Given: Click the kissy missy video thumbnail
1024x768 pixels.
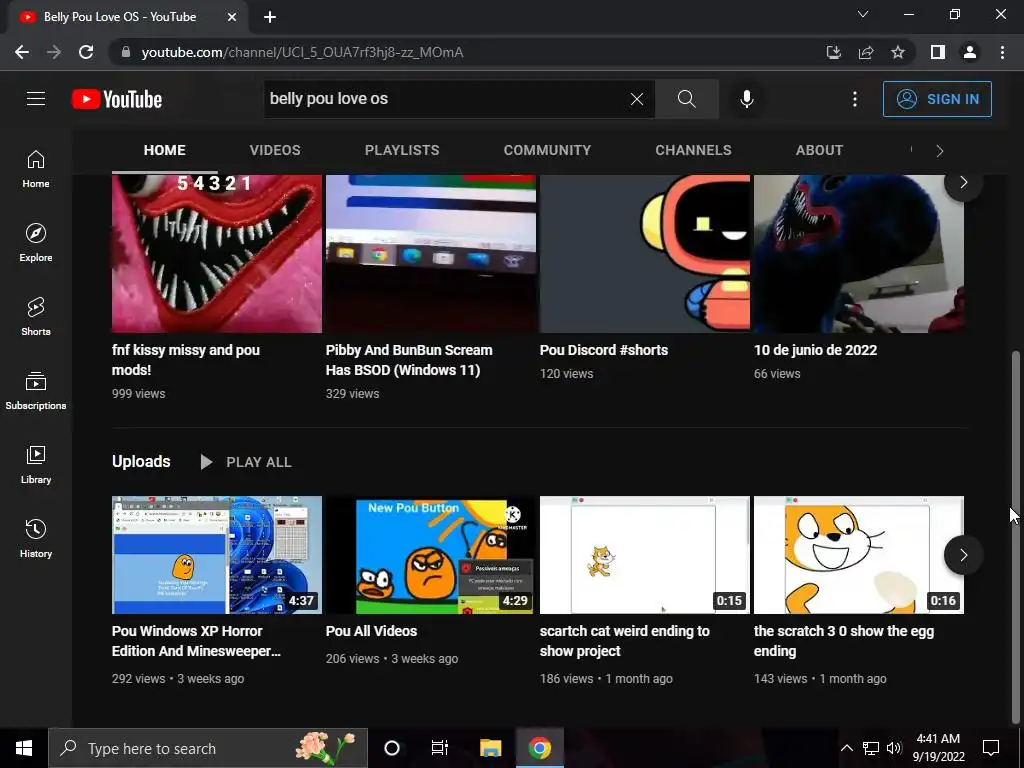Looking at the screenshot, I should point(217,253).
